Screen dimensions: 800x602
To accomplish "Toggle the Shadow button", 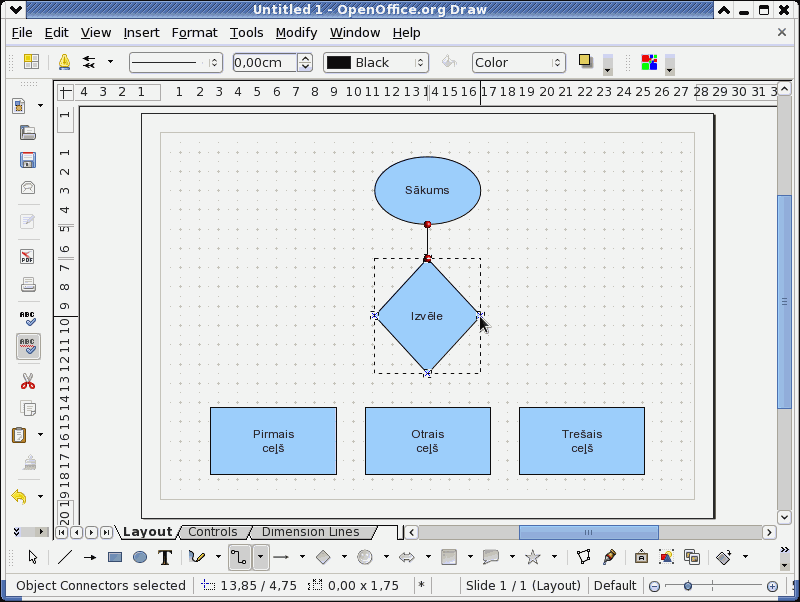I will (x=585, y=61).
